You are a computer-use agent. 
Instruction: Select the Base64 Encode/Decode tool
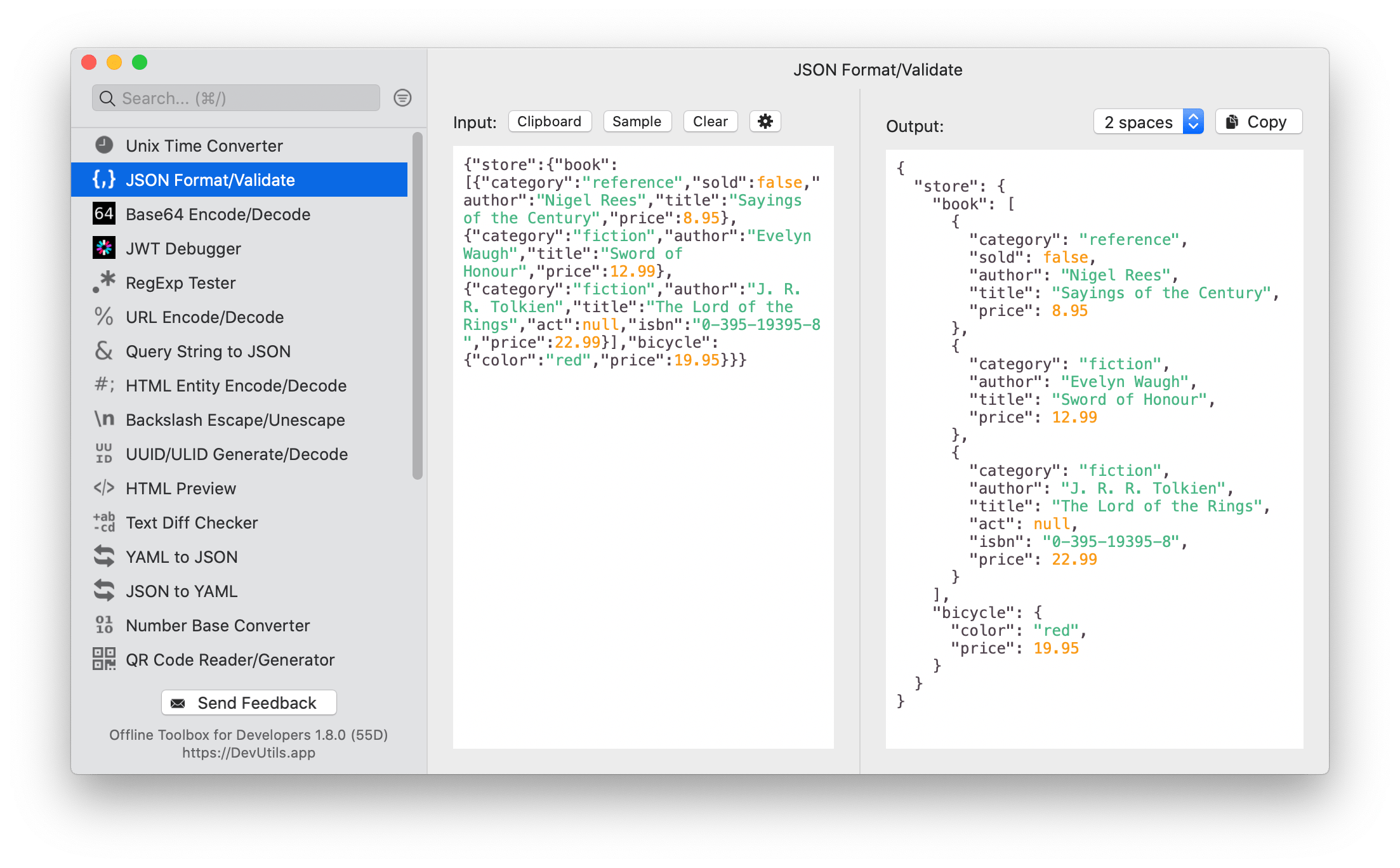click(218, 214)
